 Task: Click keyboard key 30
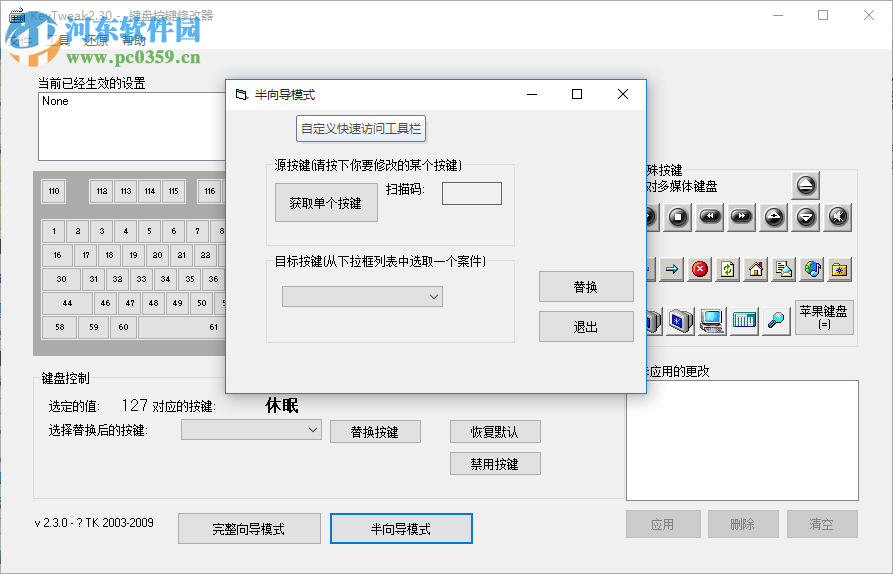[x=61, y=279]
